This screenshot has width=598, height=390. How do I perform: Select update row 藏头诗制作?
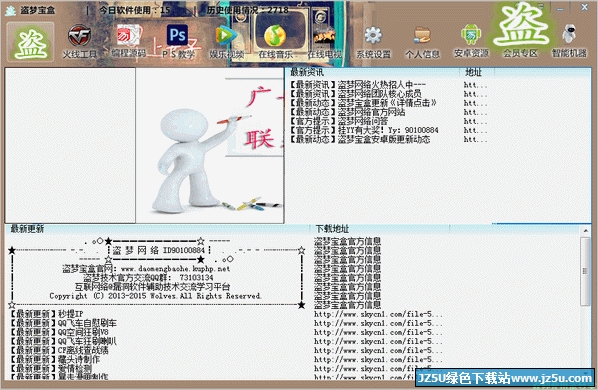point(55,360)
